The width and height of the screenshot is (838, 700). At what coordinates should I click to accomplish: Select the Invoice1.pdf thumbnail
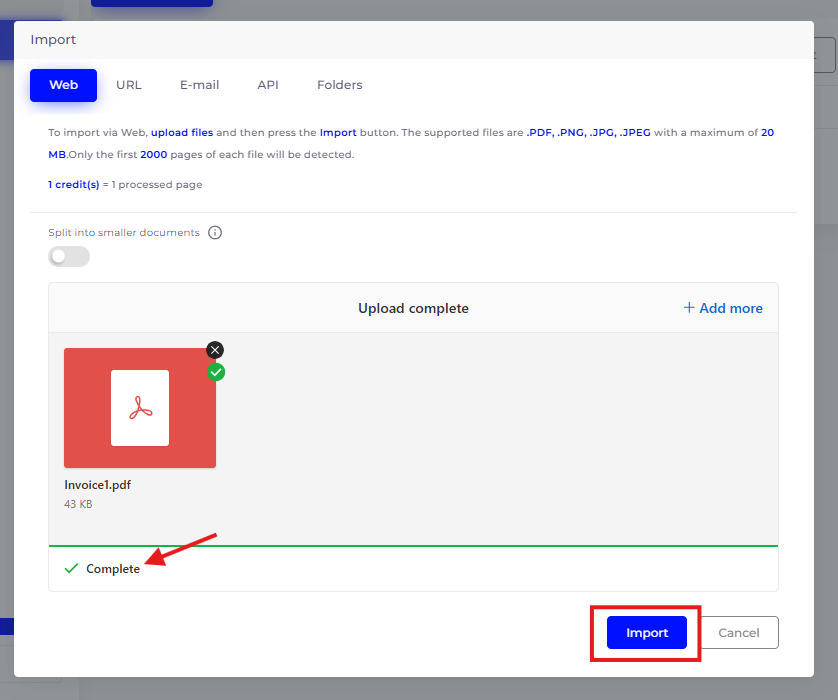coord(140,408)
